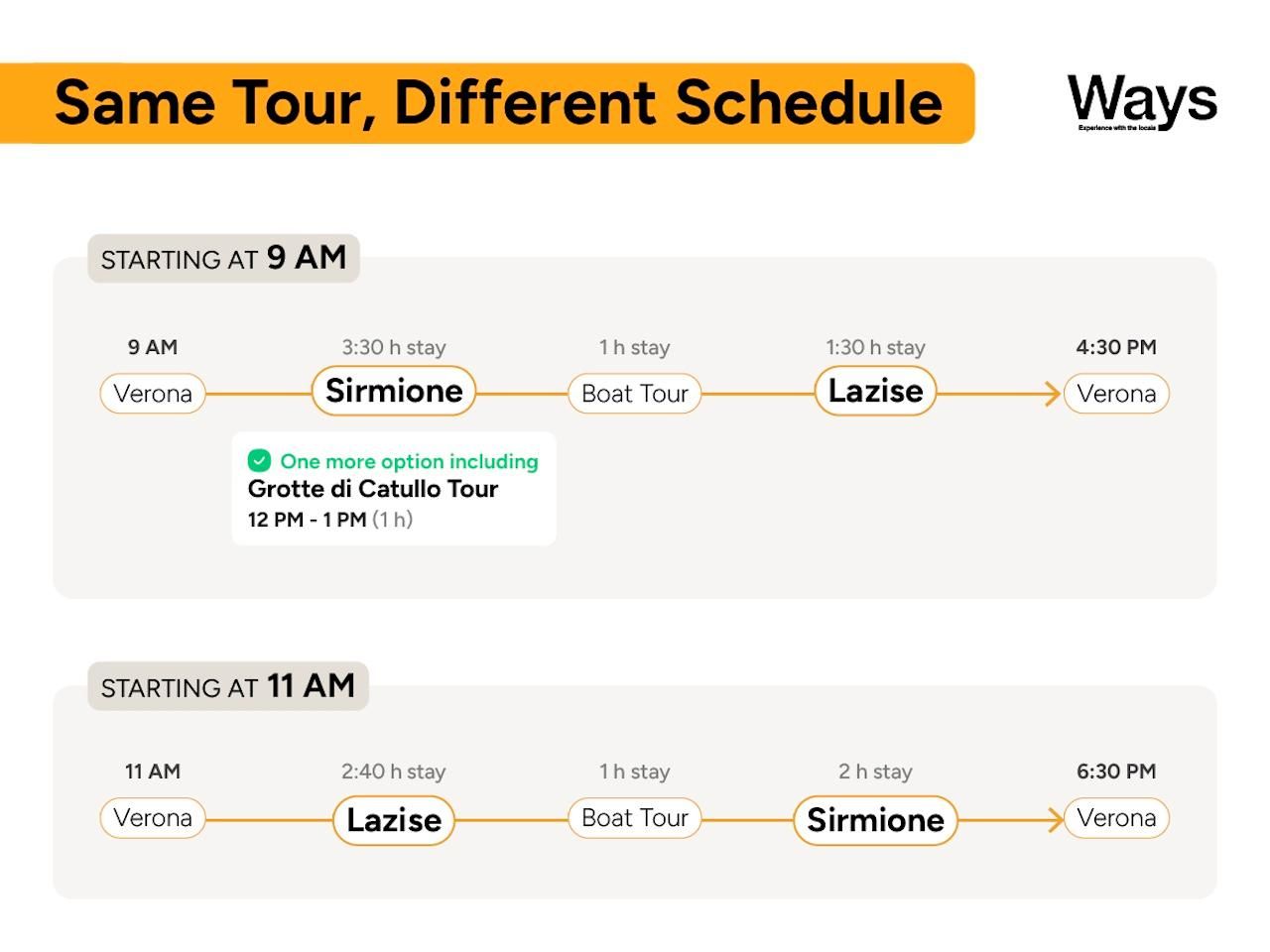This screenshot has width=1270, height=952.
Task: Click the Verona starting pill at 9 AM
Action: [153, 394]
